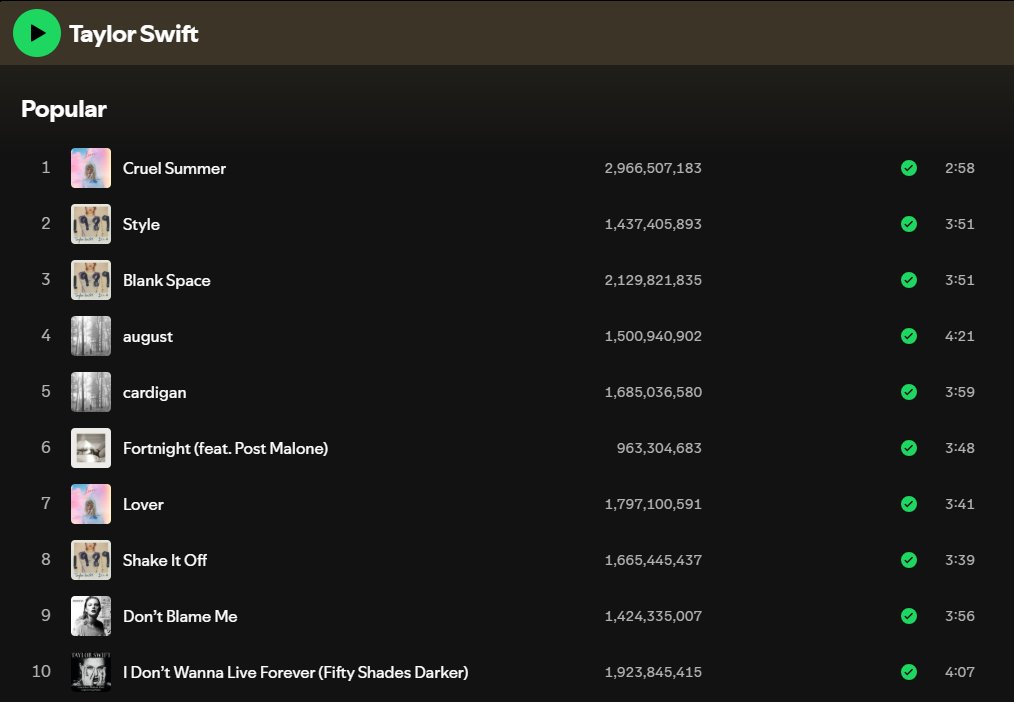This screenshot has height=702, width=1014.
Task: Click play count 1,437,405,893
Action: pos(653,224)
